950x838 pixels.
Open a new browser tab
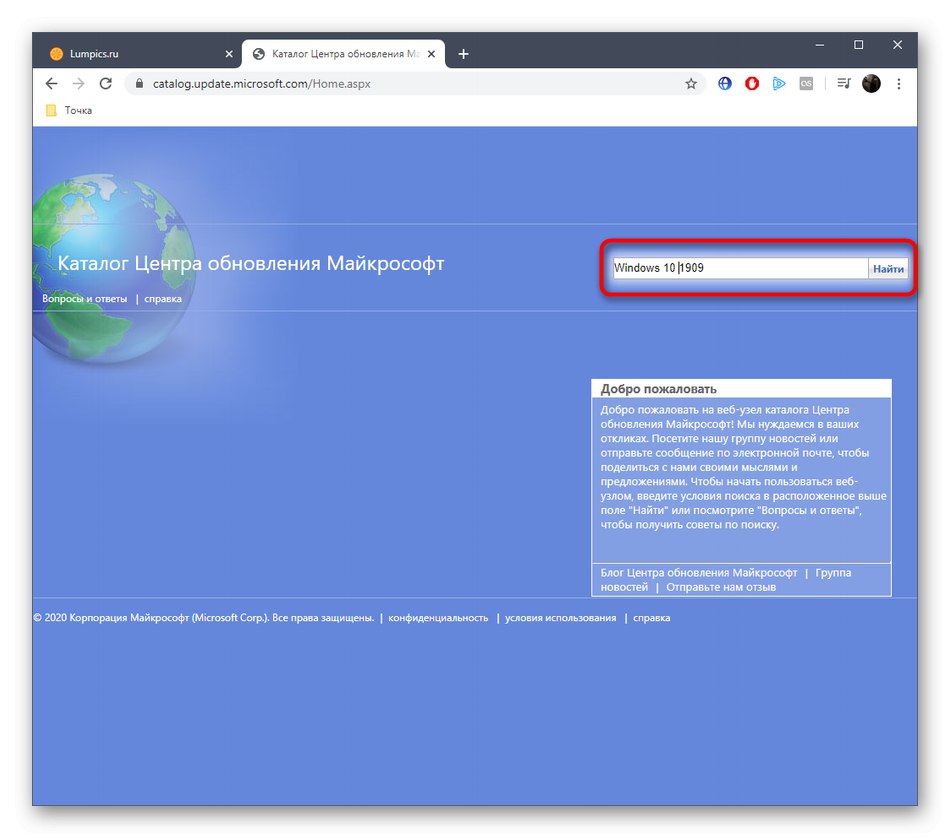[463, 54]
